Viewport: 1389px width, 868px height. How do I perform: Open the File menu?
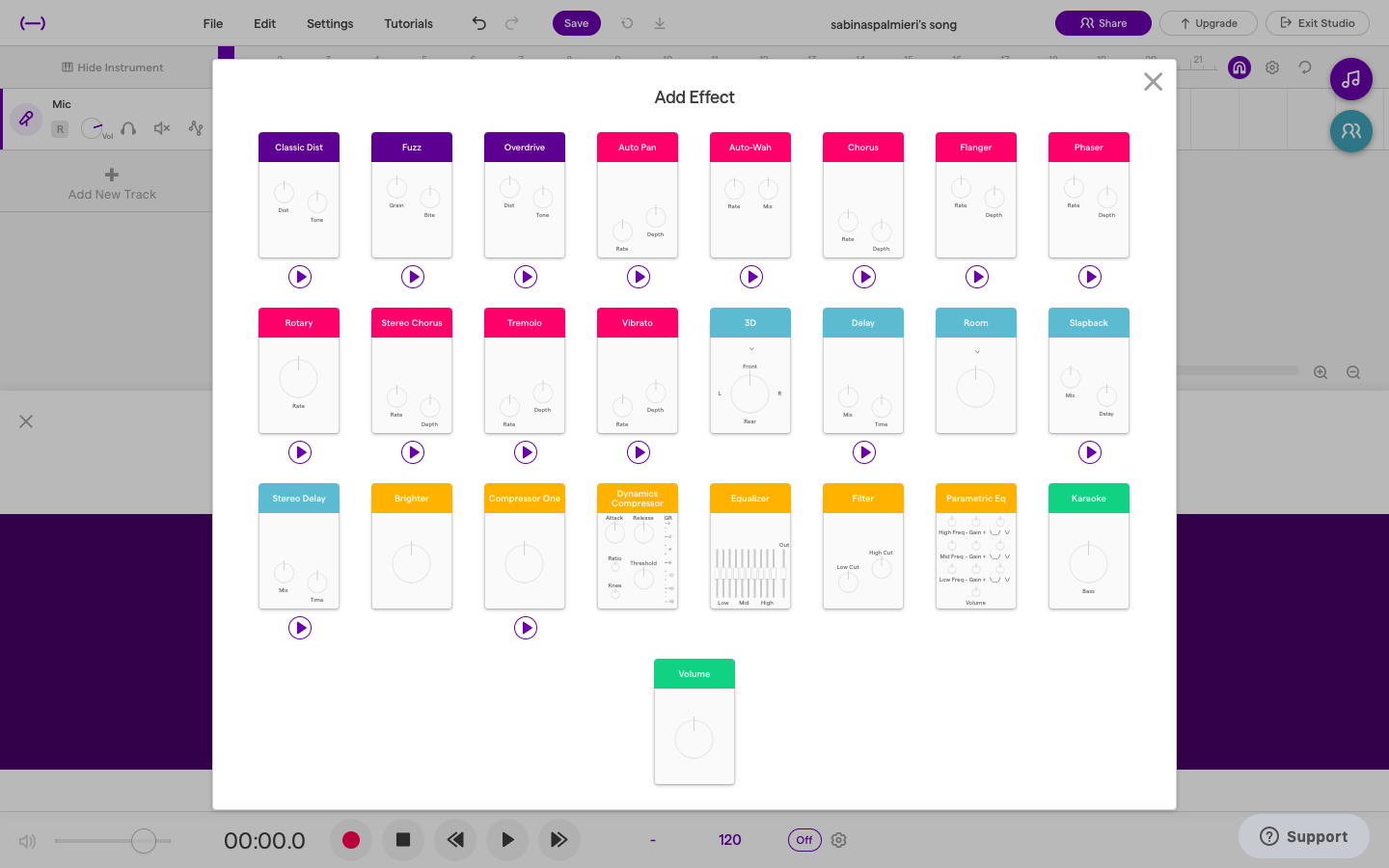212,23
